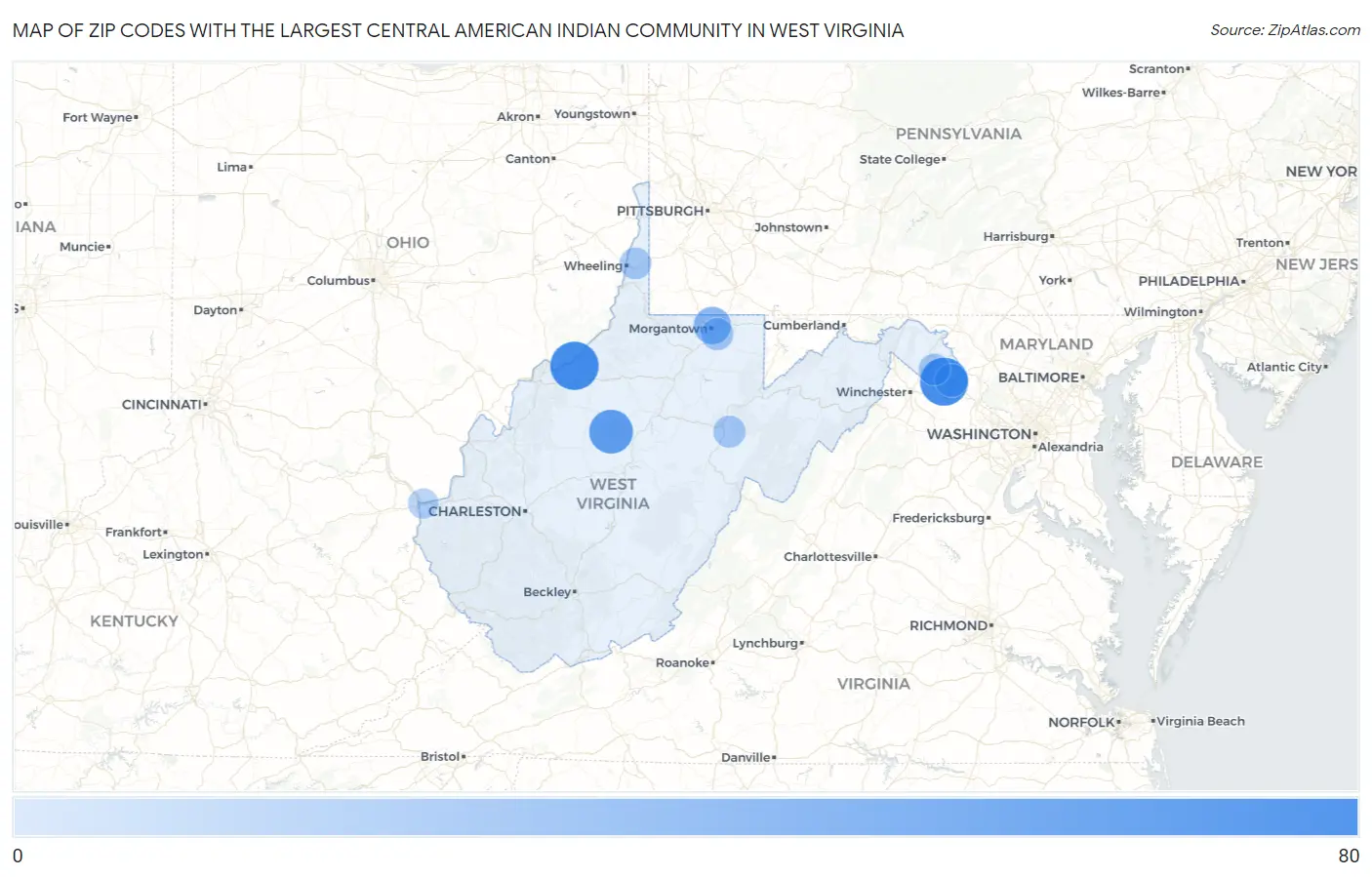The image size is (1372, 877).
Task: Click the NORFOLK city label
Action: 1081,723
